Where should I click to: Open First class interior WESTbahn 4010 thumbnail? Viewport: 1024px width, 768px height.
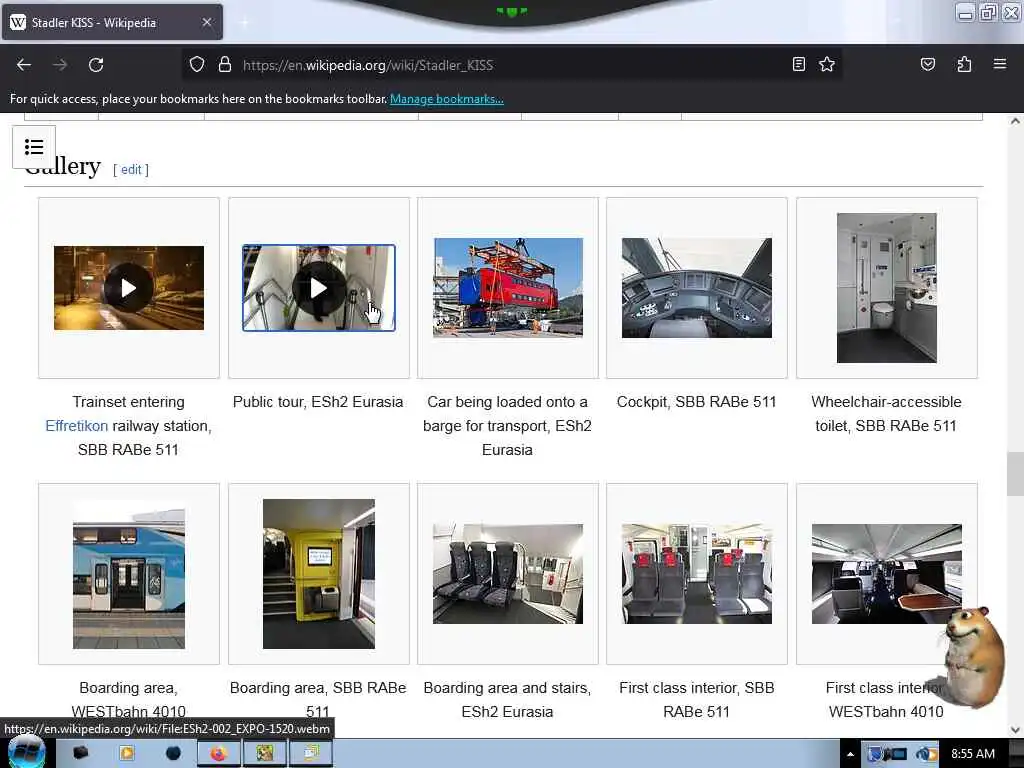coord(887,574)
